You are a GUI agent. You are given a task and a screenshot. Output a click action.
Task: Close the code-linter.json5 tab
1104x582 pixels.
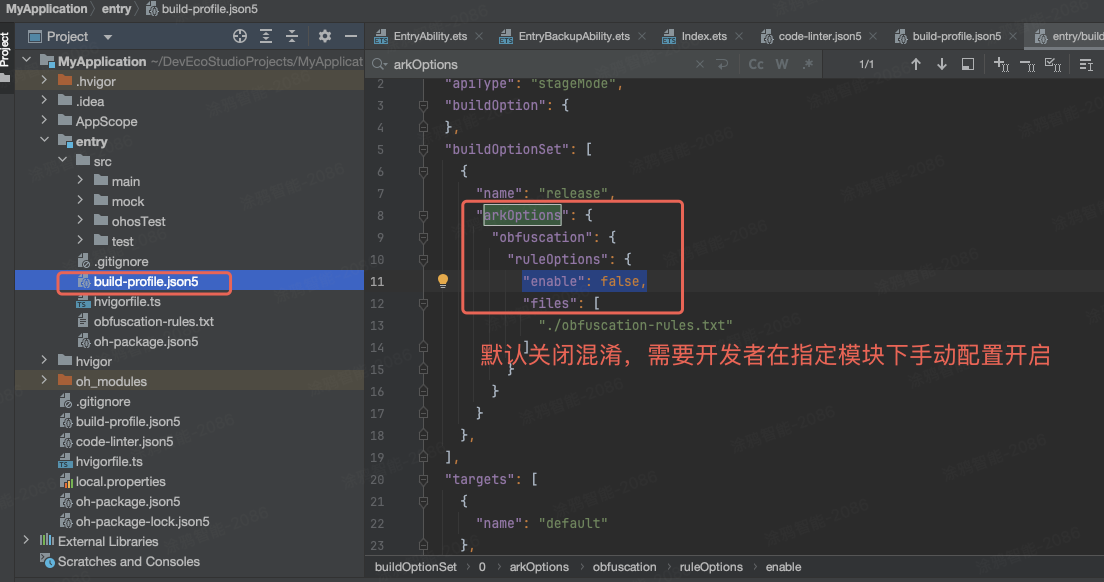point(873,37)
